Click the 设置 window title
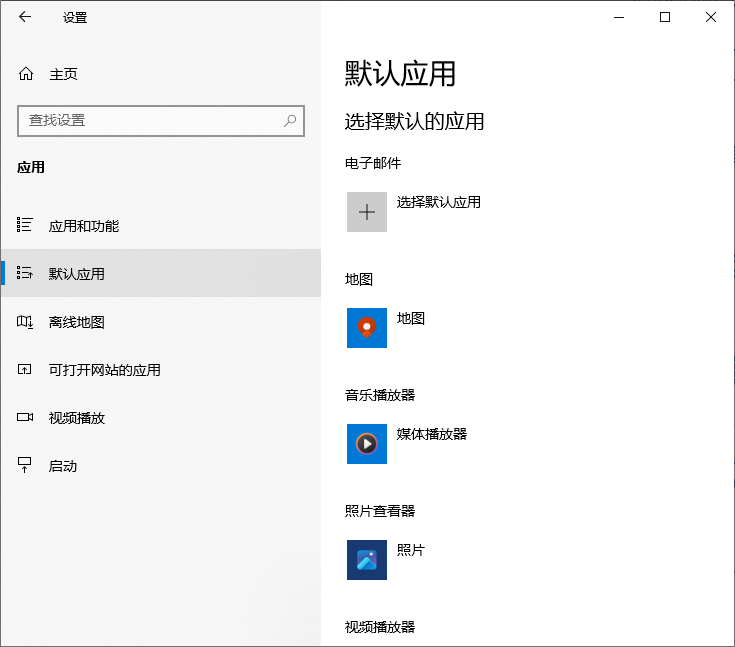 coord(75,18)
